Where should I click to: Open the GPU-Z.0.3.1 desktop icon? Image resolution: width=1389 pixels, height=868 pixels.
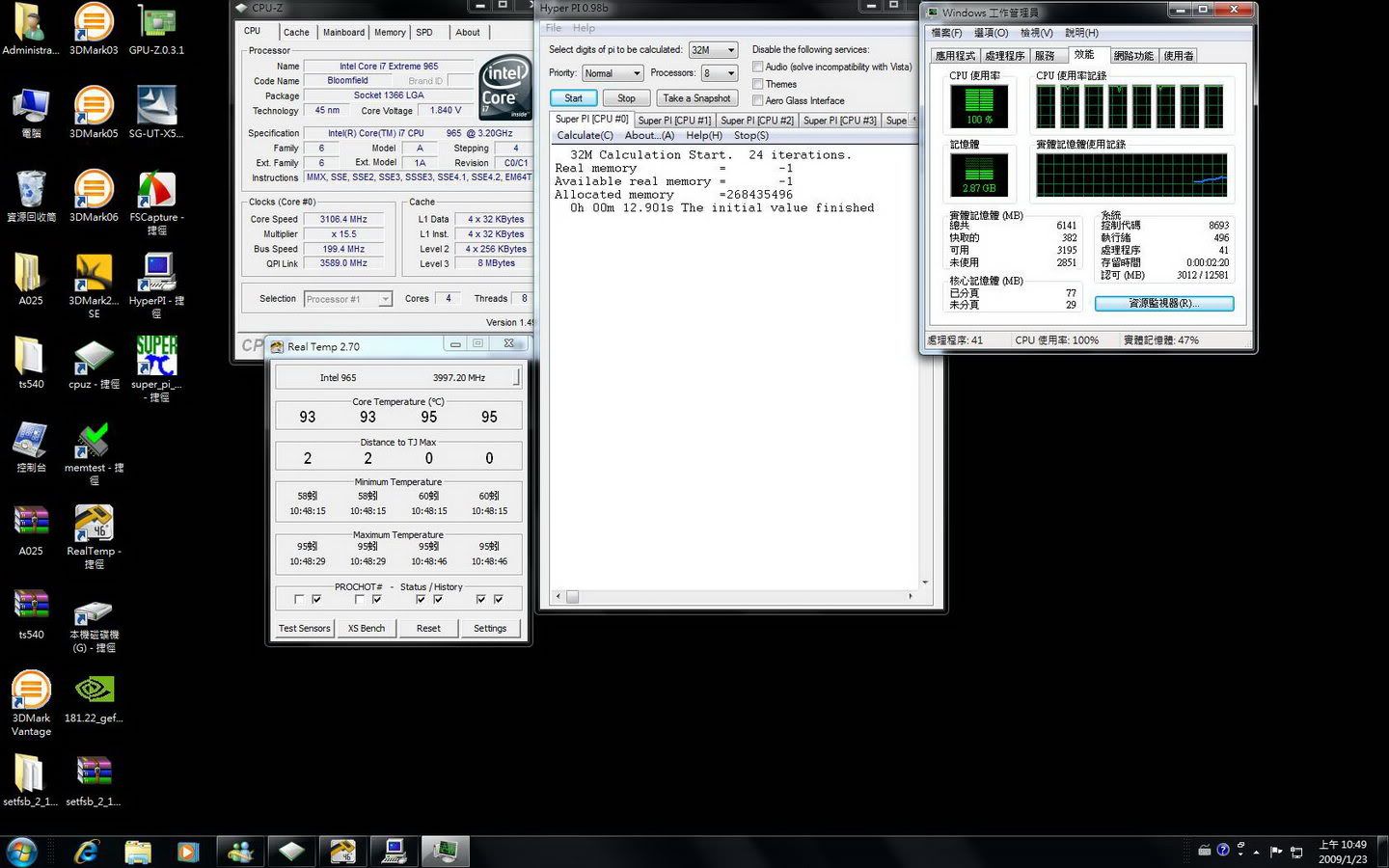156,30
